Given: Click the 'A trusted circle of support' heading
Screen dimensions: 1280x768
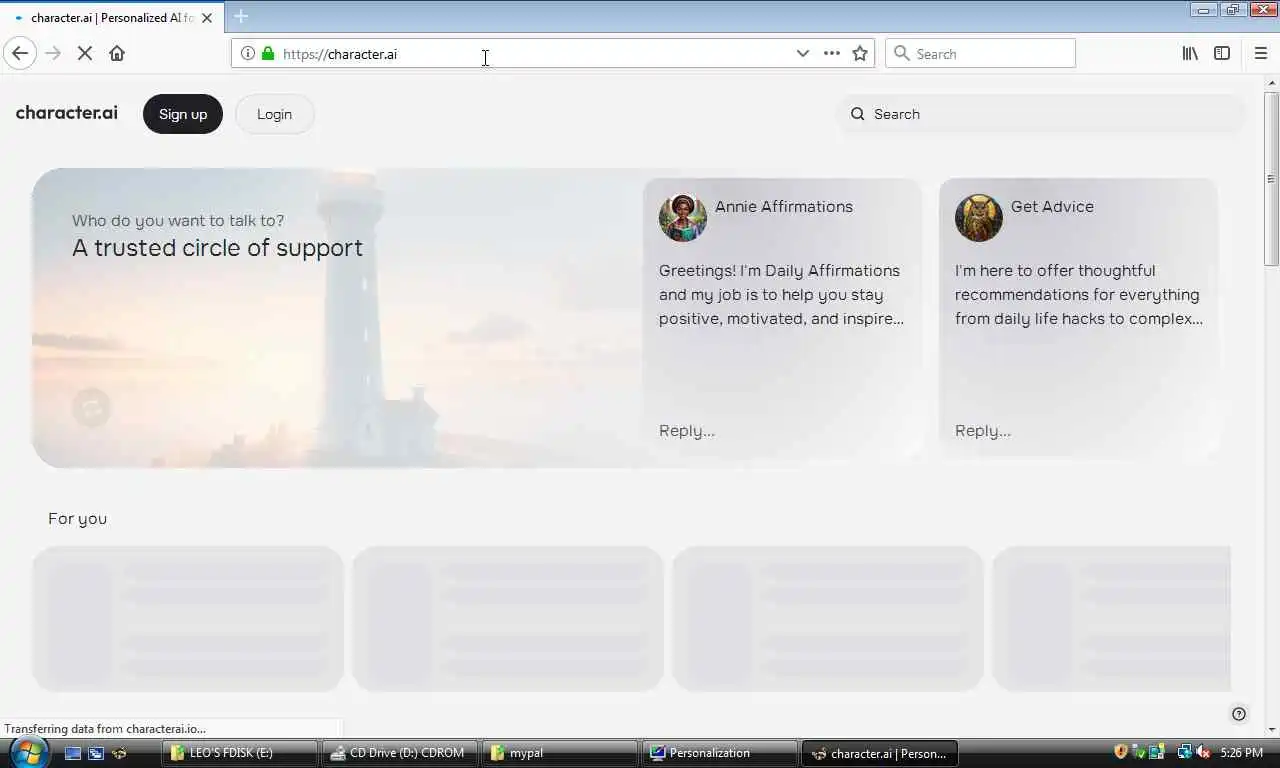Looking at the screenshot, I should click(217, 248).
